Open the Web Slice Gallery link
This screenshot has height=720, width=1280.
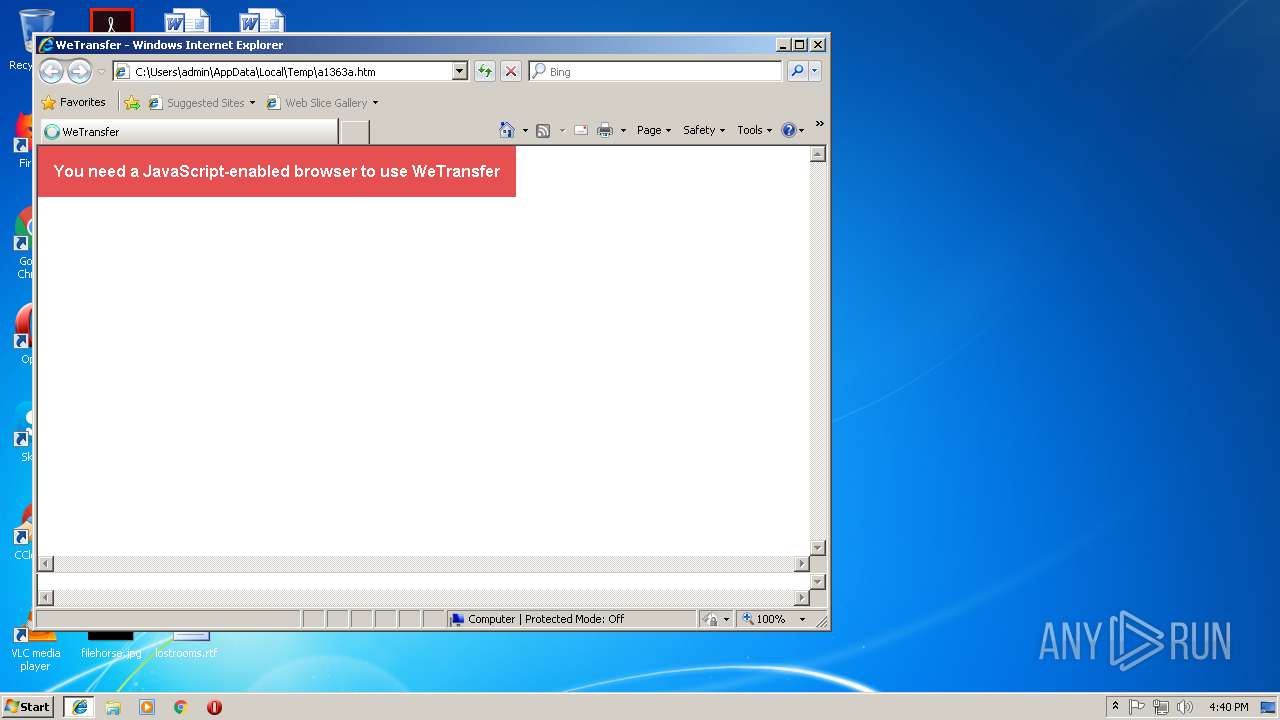pyautogui.click(x=317, y=102)
